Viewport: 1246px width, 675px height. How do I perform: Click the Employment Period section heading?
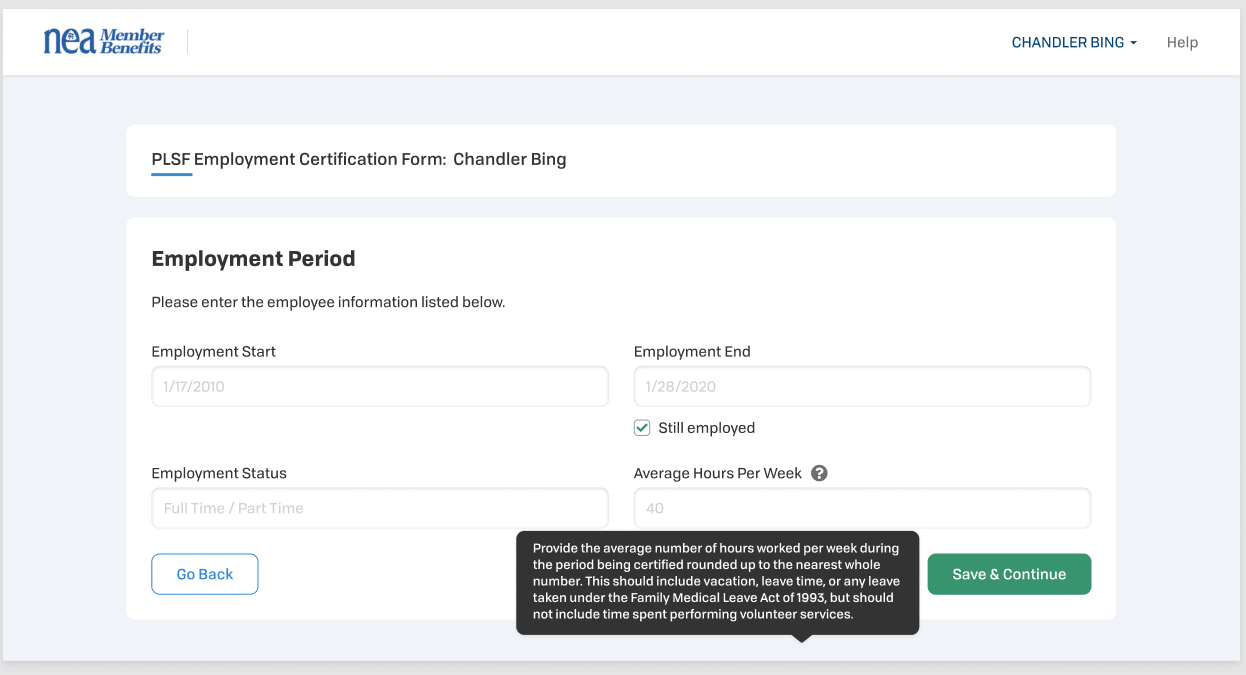tap(253, 258)
